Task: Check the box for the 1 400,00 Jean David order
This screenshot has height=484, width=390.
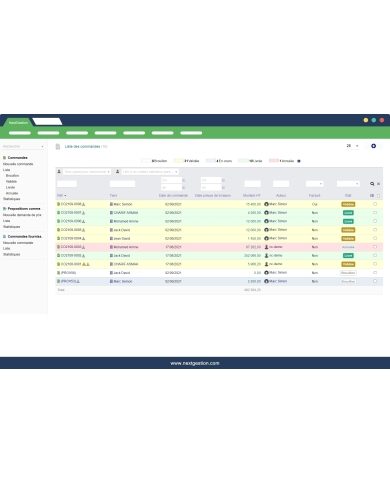Action: pos(375,238)
